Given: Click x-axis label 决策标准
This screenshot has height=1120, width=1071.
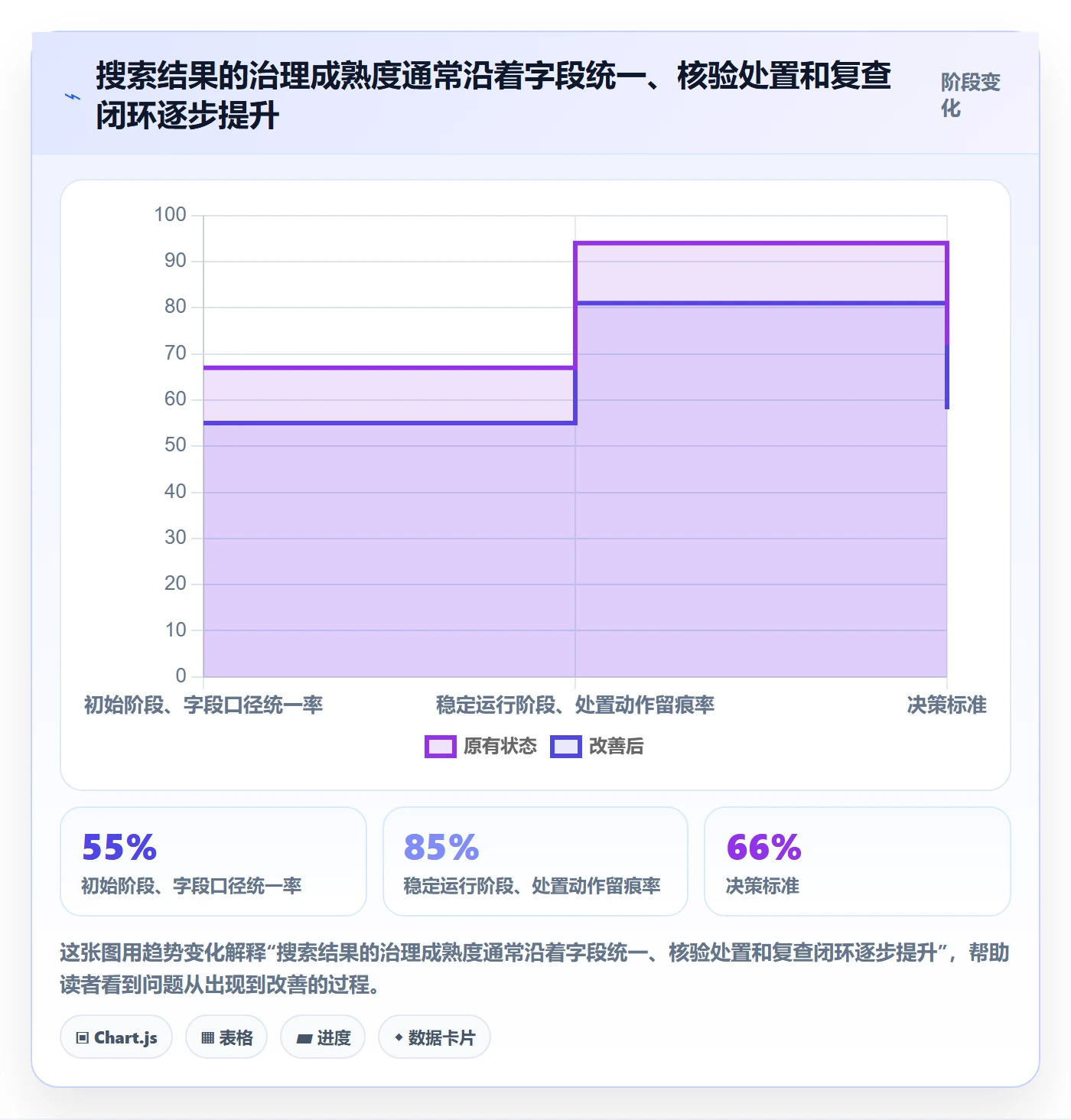Looking at the screenshot, I should pos(947,705).
